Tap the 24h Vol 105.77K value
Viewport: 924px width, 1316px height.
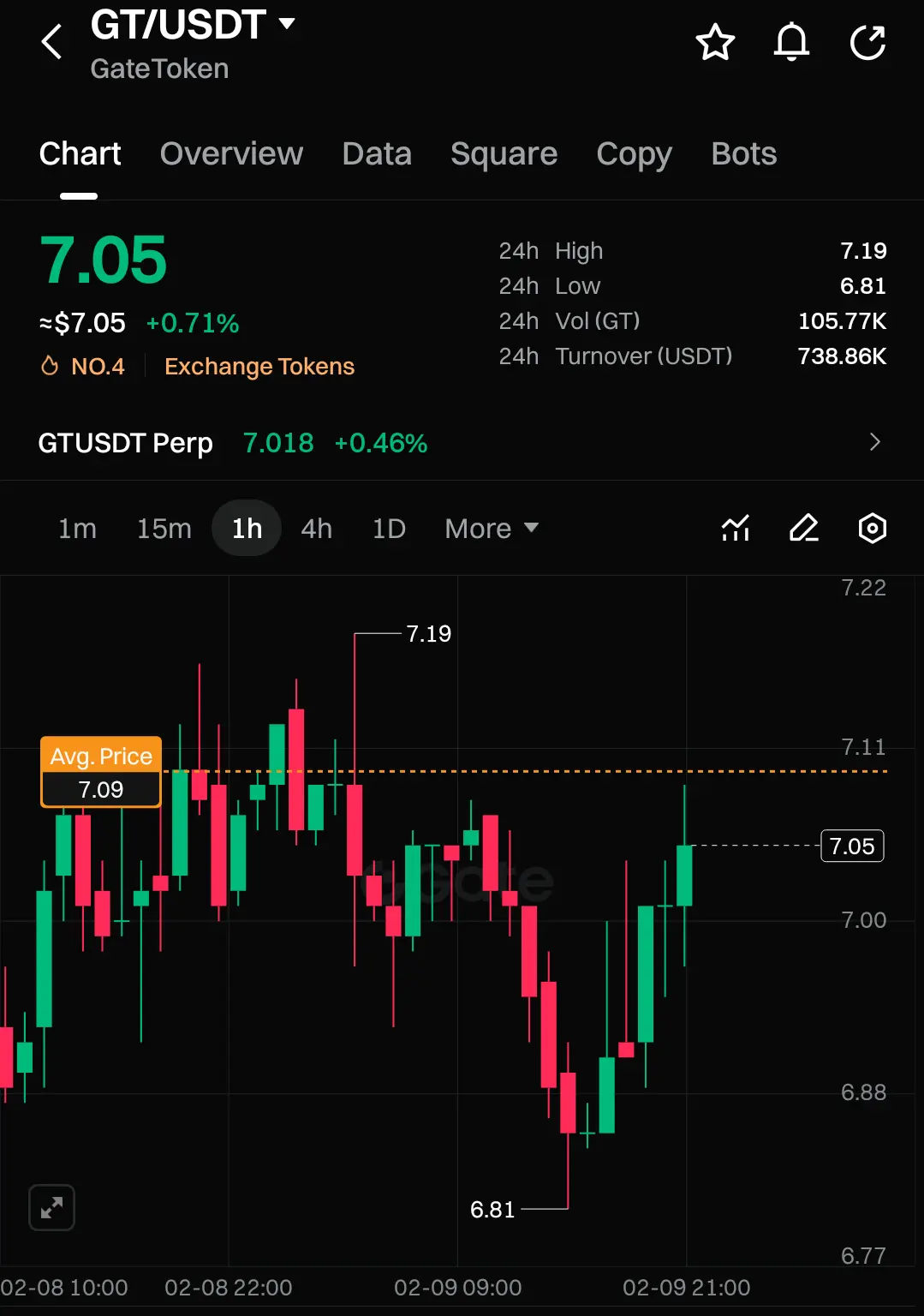[842, 321]
